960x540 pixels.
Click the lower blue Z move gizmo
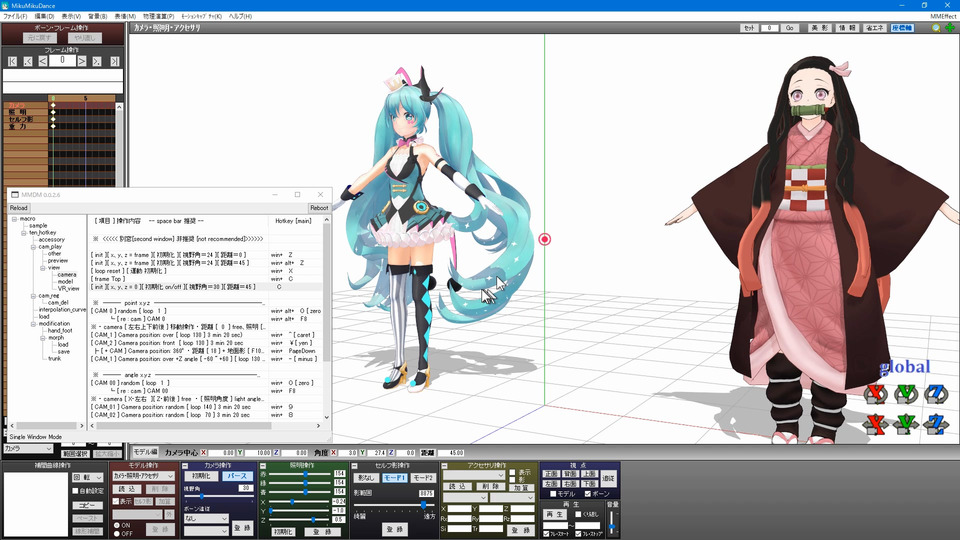point(936,424)
